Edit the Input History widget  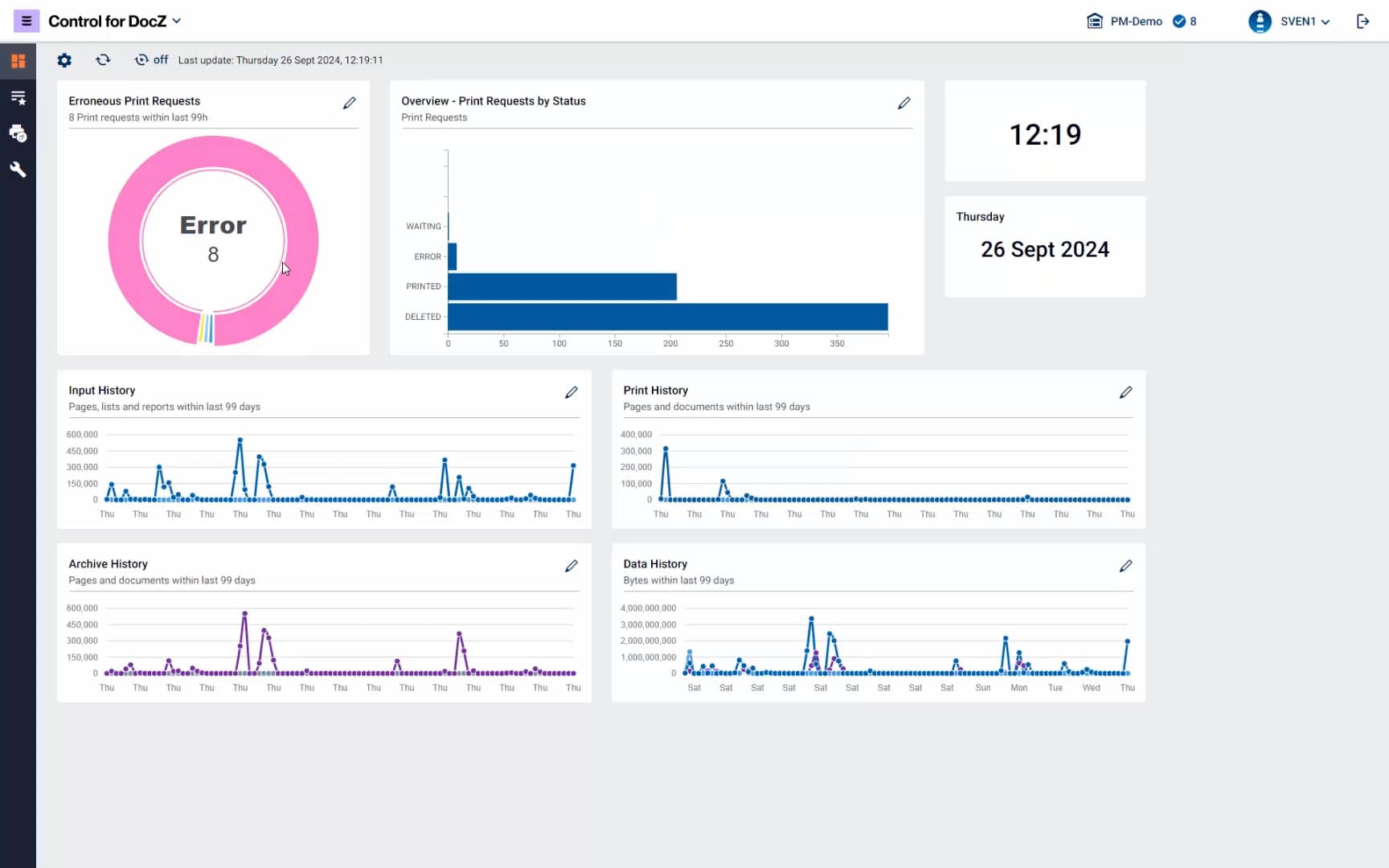coord(571,392)
